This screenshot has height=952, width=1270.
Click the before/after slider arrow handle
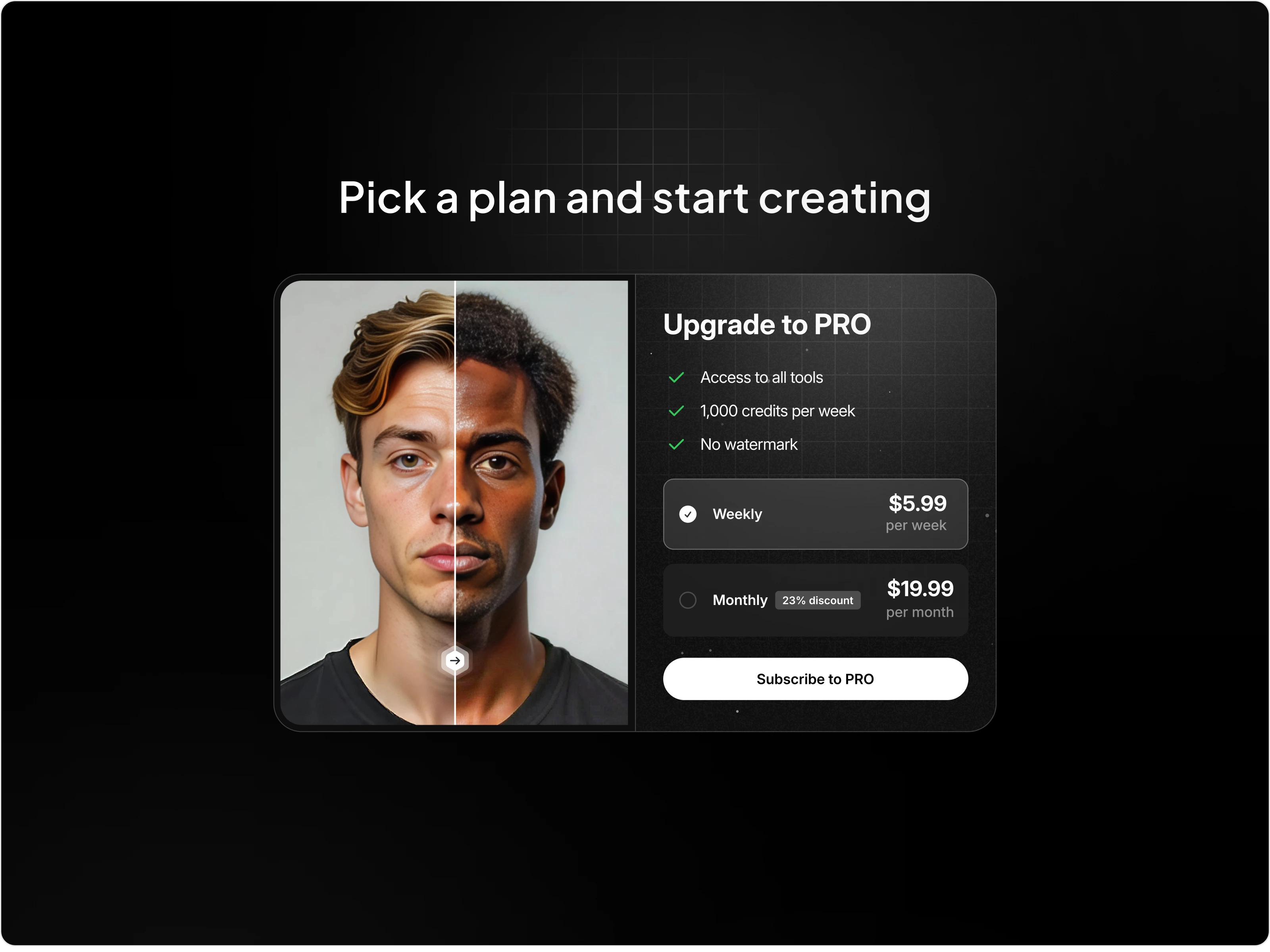tap(455, 660)
